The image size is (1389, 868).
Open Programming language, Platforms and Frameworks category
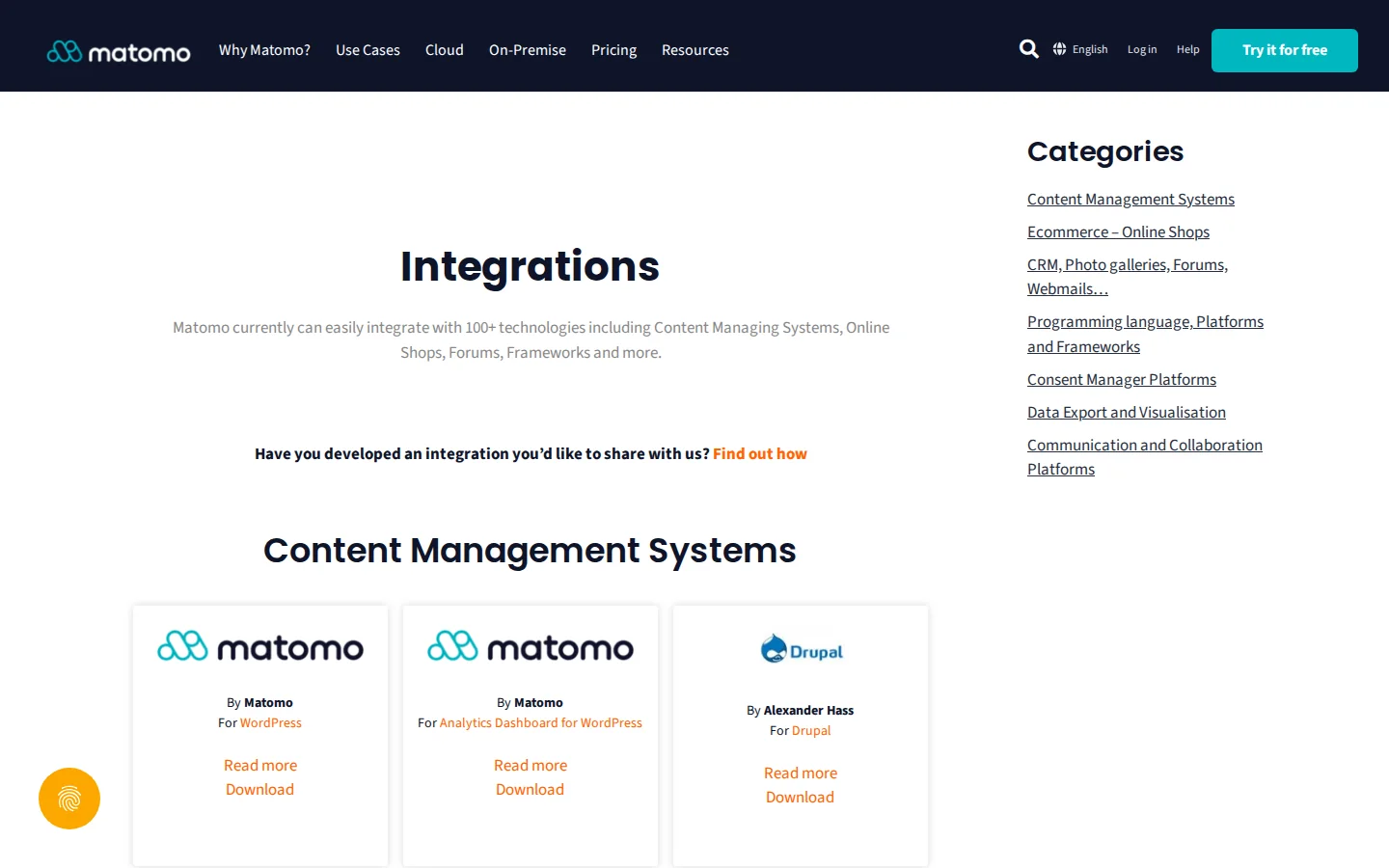[1145, 334]
